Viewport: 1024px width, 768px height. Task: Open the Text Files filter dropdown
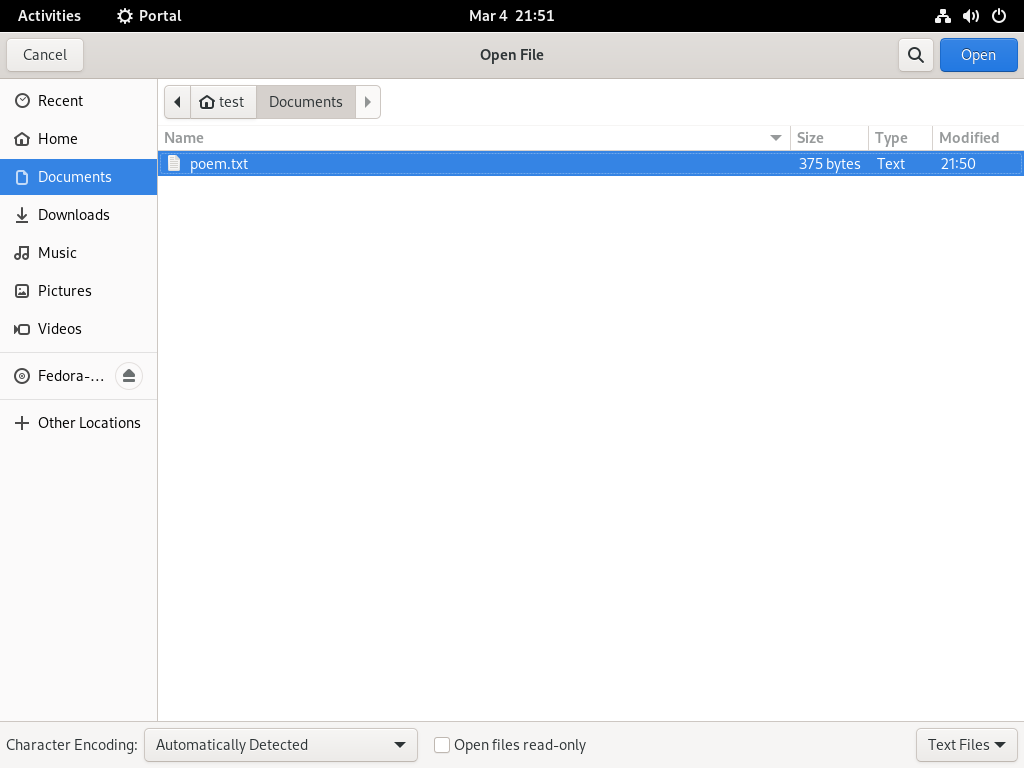point(967,745)
